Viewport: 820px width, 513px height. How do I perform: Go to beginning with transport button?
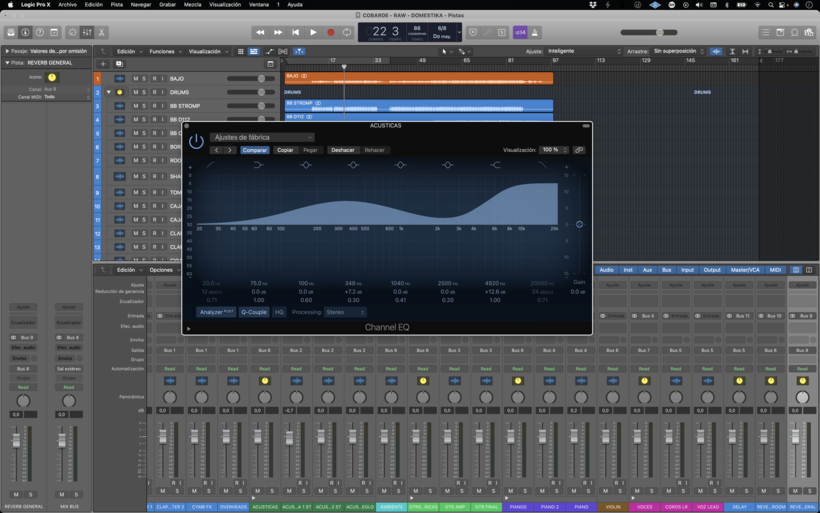pyautogui.click(x=295, y=32)
